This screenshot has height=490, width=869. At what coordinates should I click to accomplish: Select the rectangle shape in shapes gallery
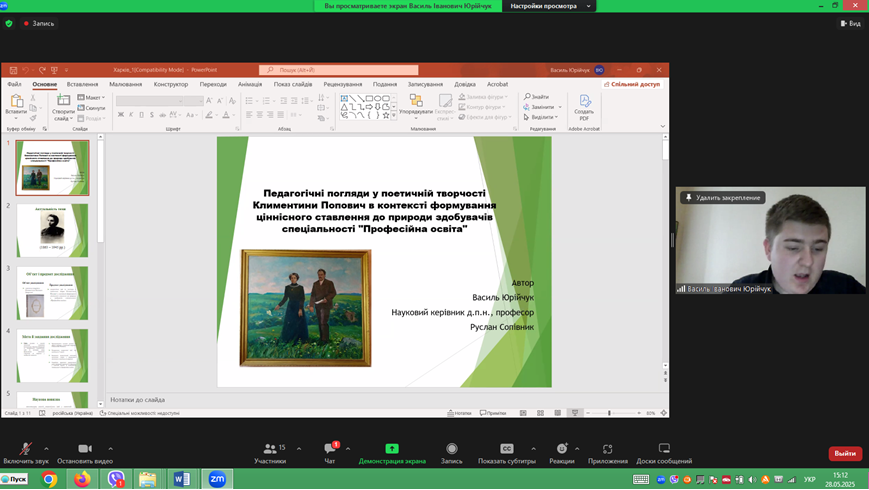(369, 98)
